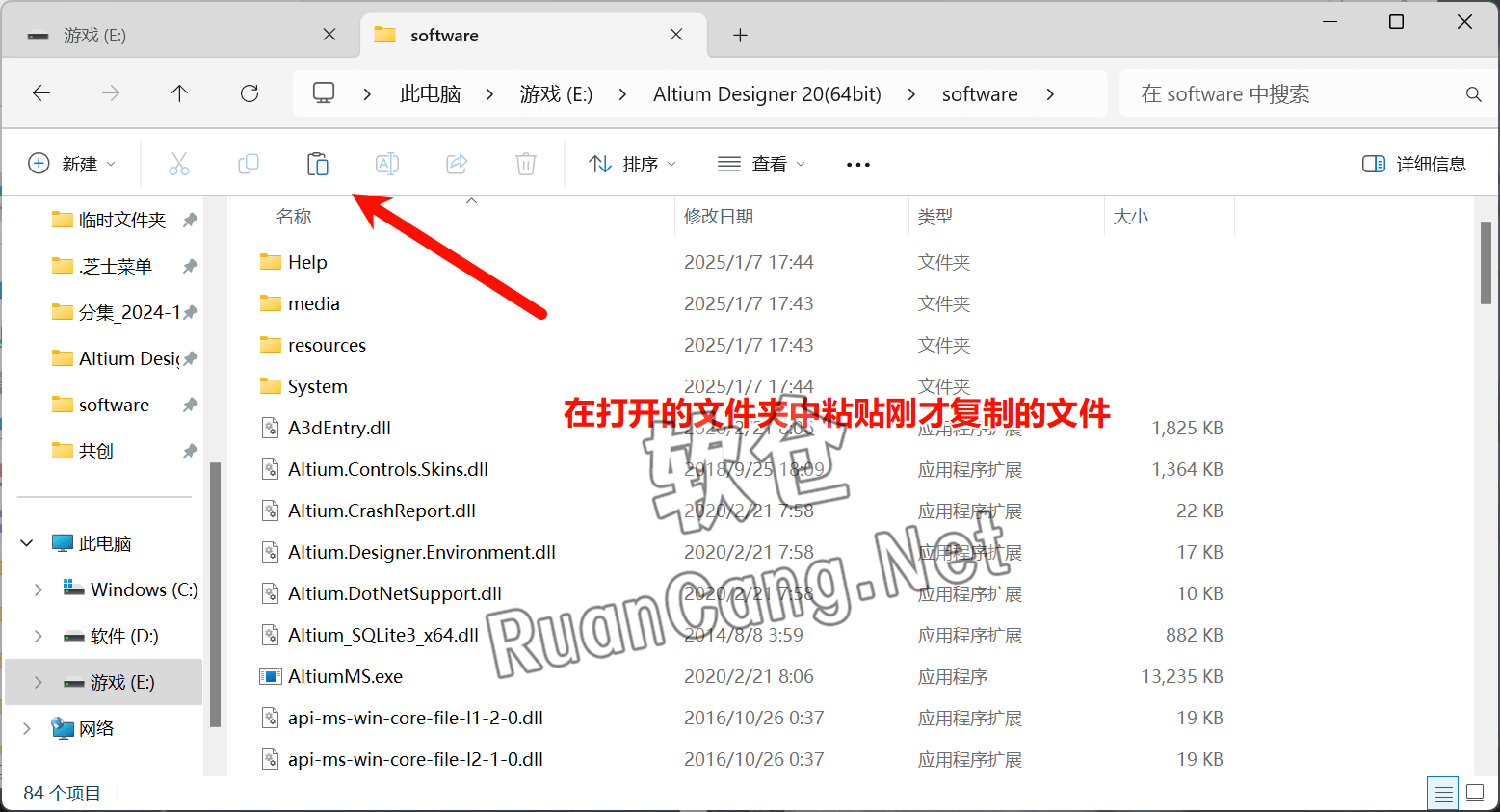The width and height of the screenshot is (1500, 812).
Task: Toggle the 详细信息 details pane
Action: pos(1414,164)
